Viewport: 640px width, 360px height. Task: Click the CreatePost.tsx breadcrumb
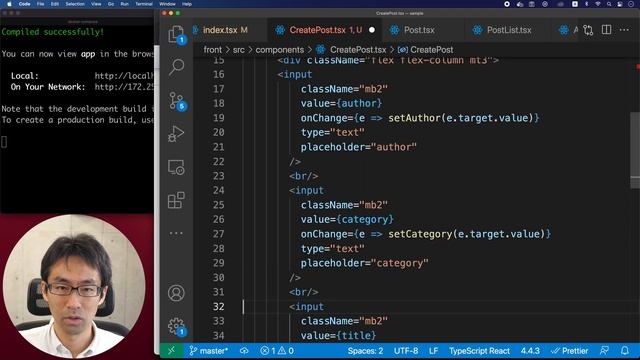358,50
